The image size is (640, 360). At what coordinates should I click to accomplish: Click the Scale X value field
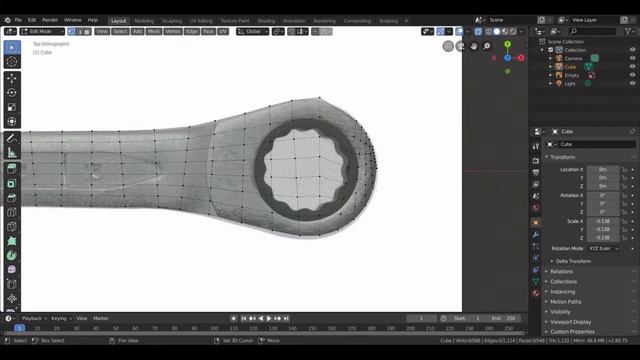(603, 221)
